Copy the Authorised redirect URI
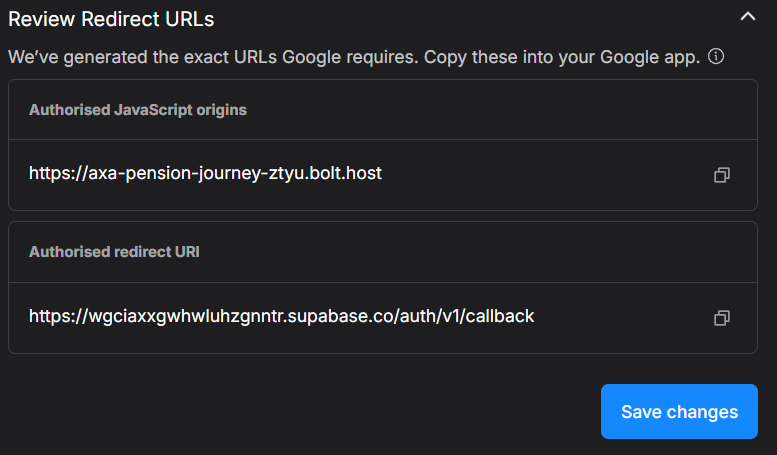Viewport: 777px width, 455px height. [721, 317]
